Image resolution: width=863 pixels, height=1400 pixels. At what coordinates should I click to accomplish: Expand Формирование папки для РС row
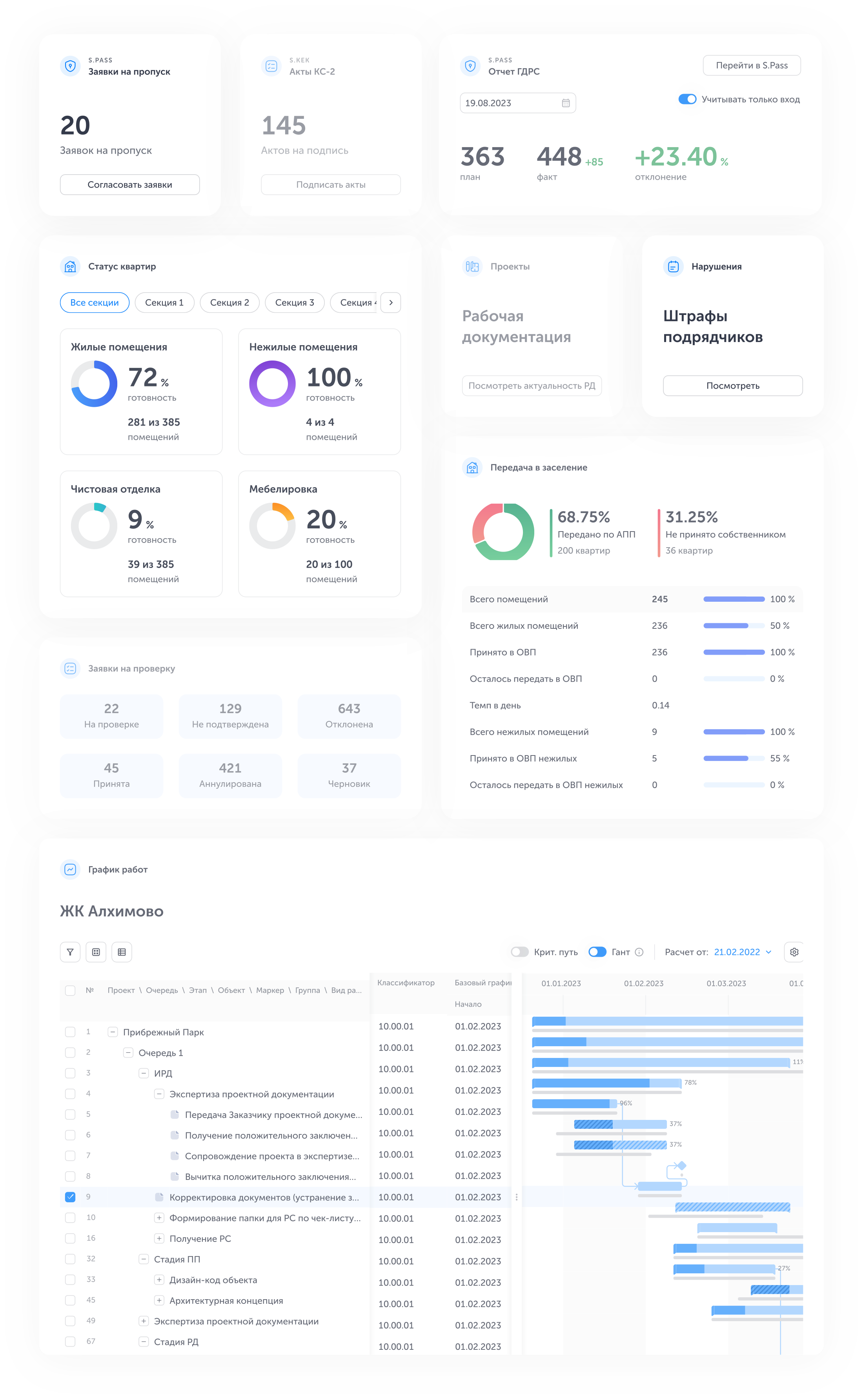159,1217
